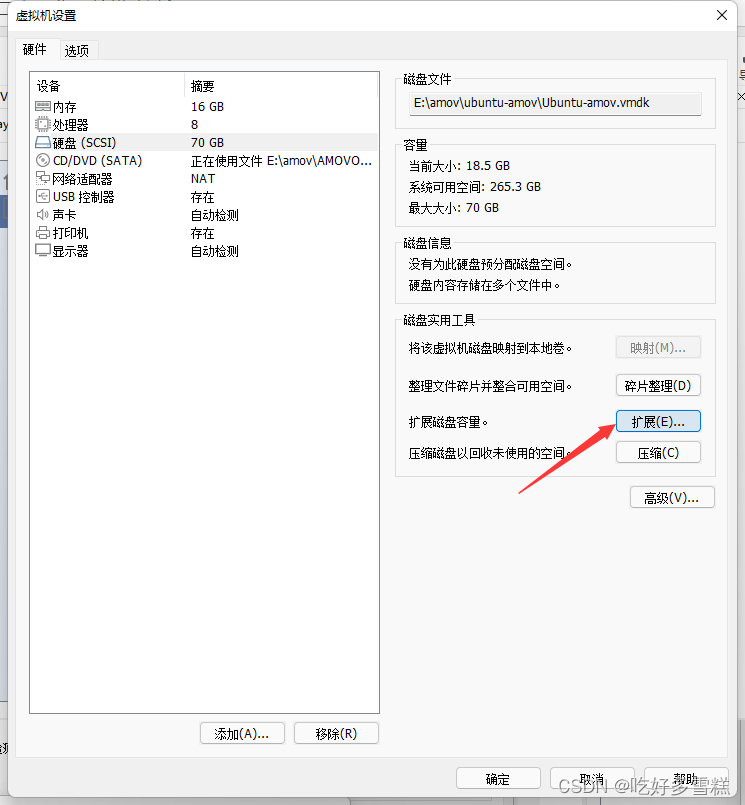Select the 处理器 row label

pos(70,125)
